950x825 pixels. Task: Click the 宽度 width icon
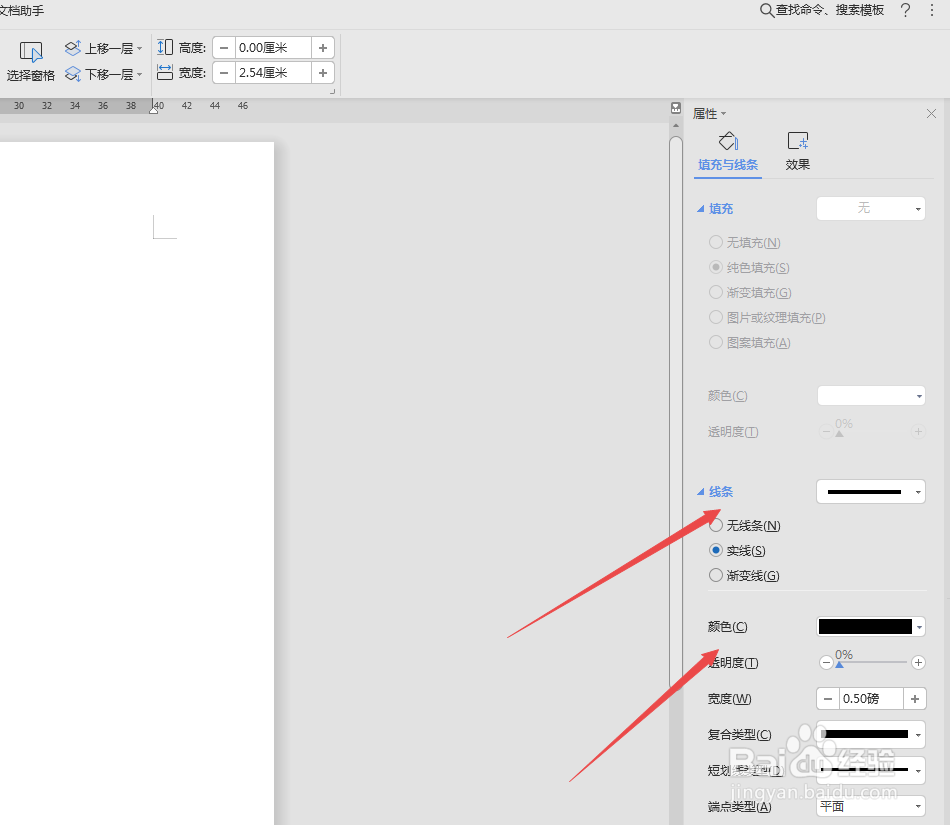[165, 72]
